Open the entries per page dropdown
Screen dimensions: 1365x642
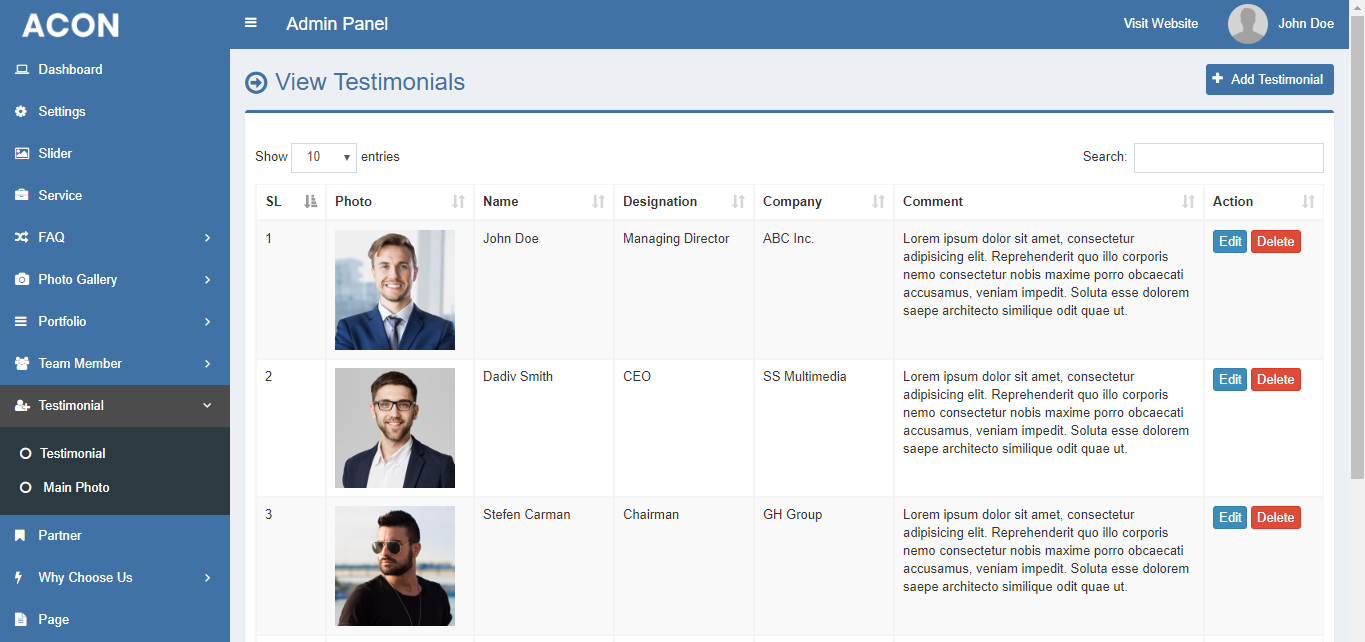[324, 157]
